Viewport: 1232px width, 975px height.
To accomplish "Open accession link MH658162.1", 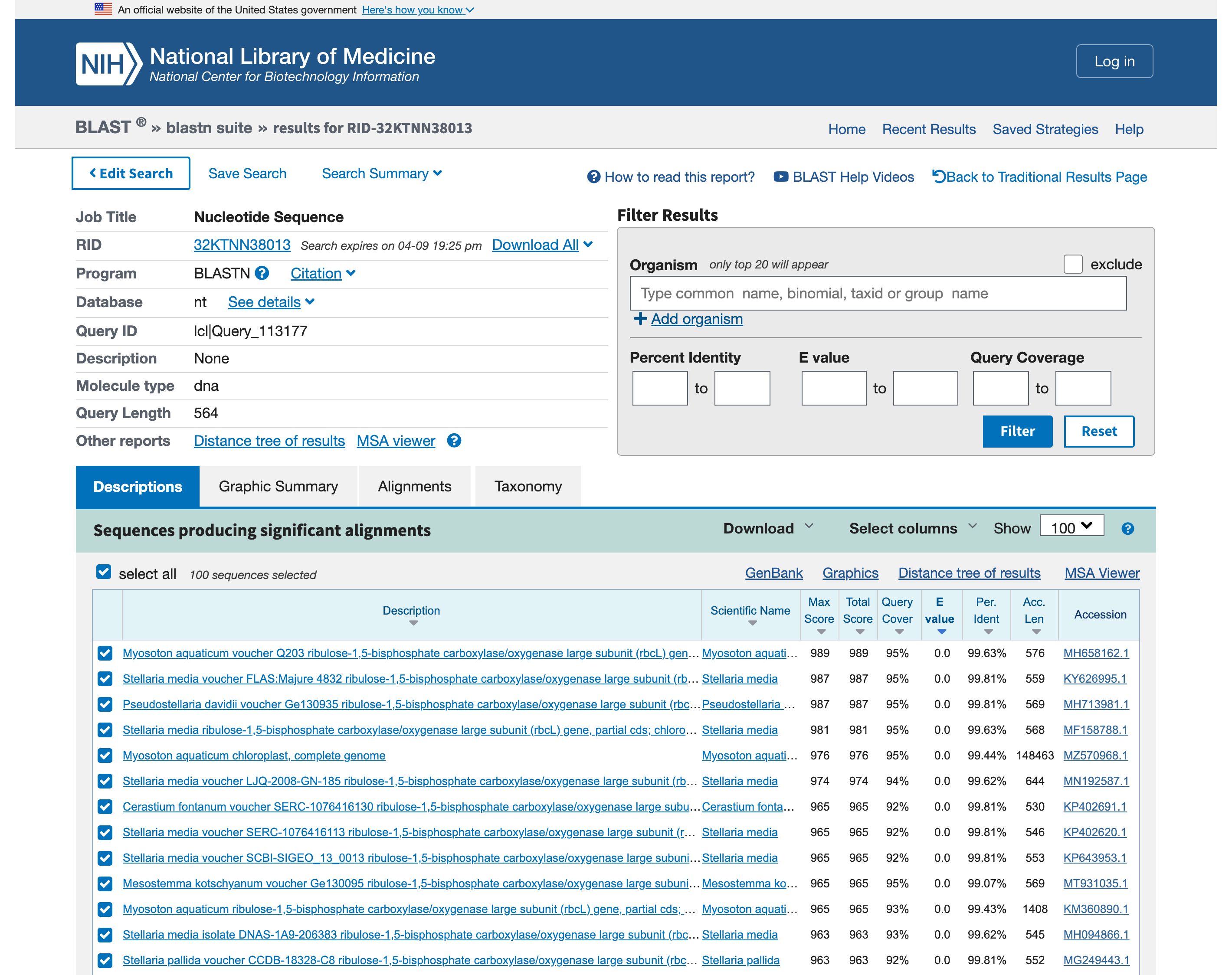I will click(x=1095, y=653).
